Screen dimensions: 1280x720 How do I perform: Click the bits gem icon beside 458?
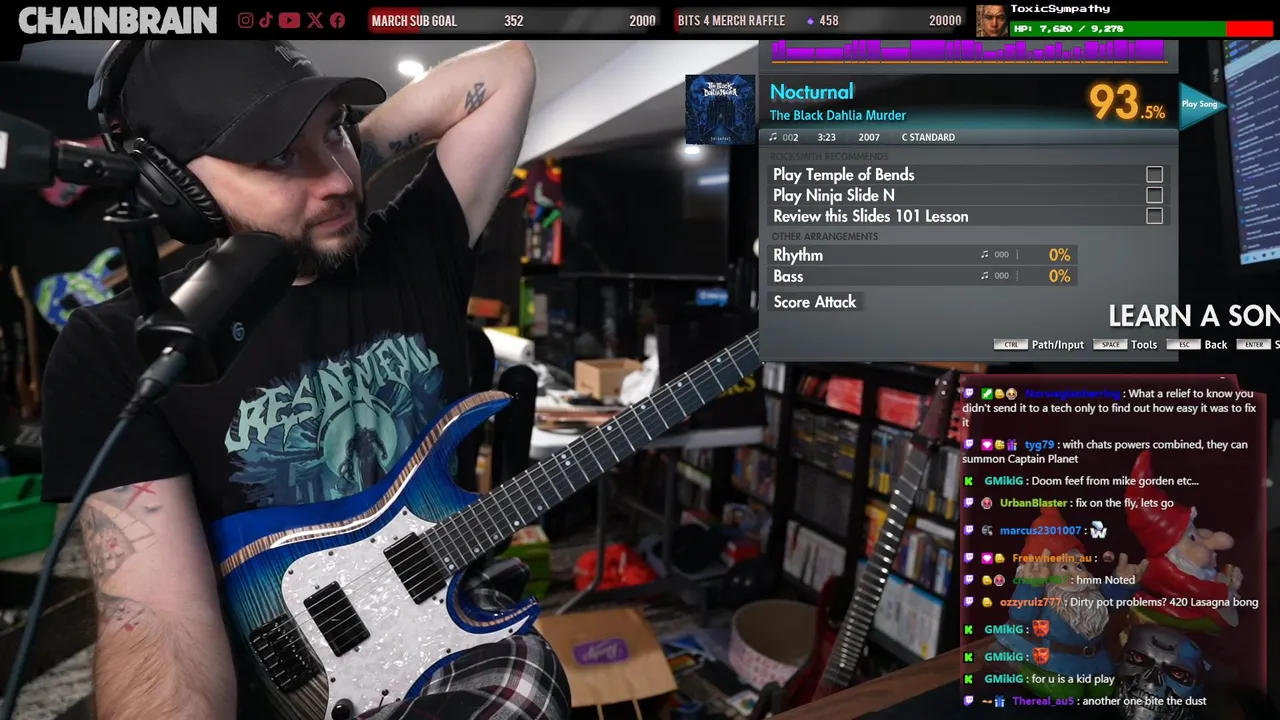(x=810, y=21)
